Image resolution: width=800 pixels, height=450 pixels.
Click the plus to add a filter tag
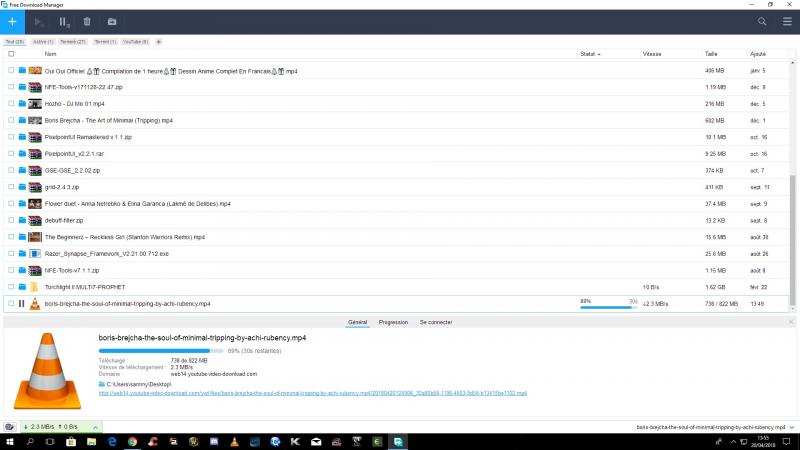pyautogui.click(x=158, y=42)
